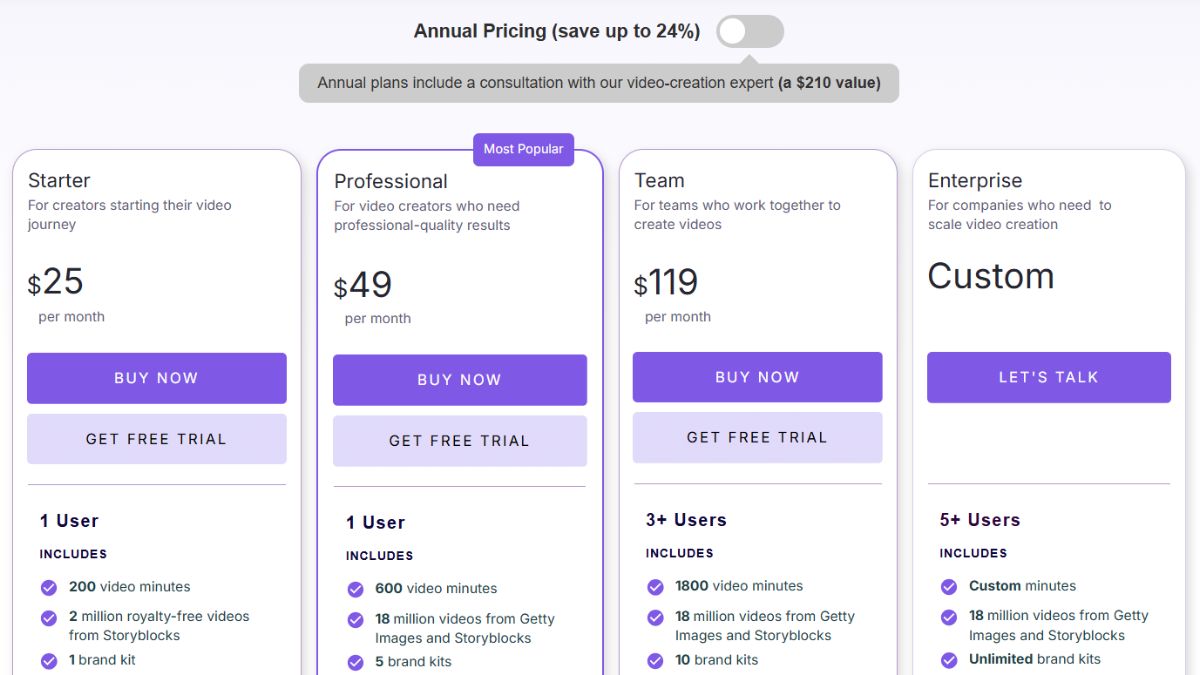1200x675 pixels.
Task: Click Buy Now for the Starter plan
Action: 157,378
